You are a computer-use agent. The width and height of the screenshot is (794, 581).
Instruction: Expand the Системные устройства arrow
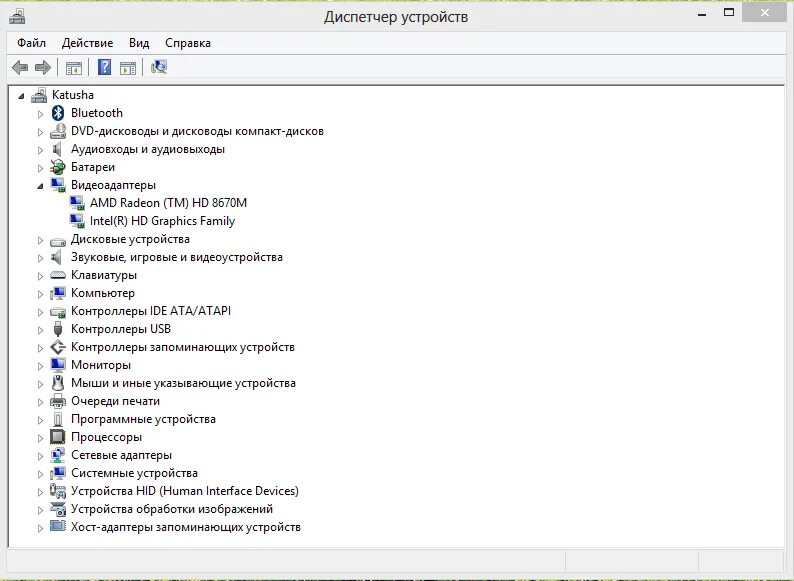40,474
